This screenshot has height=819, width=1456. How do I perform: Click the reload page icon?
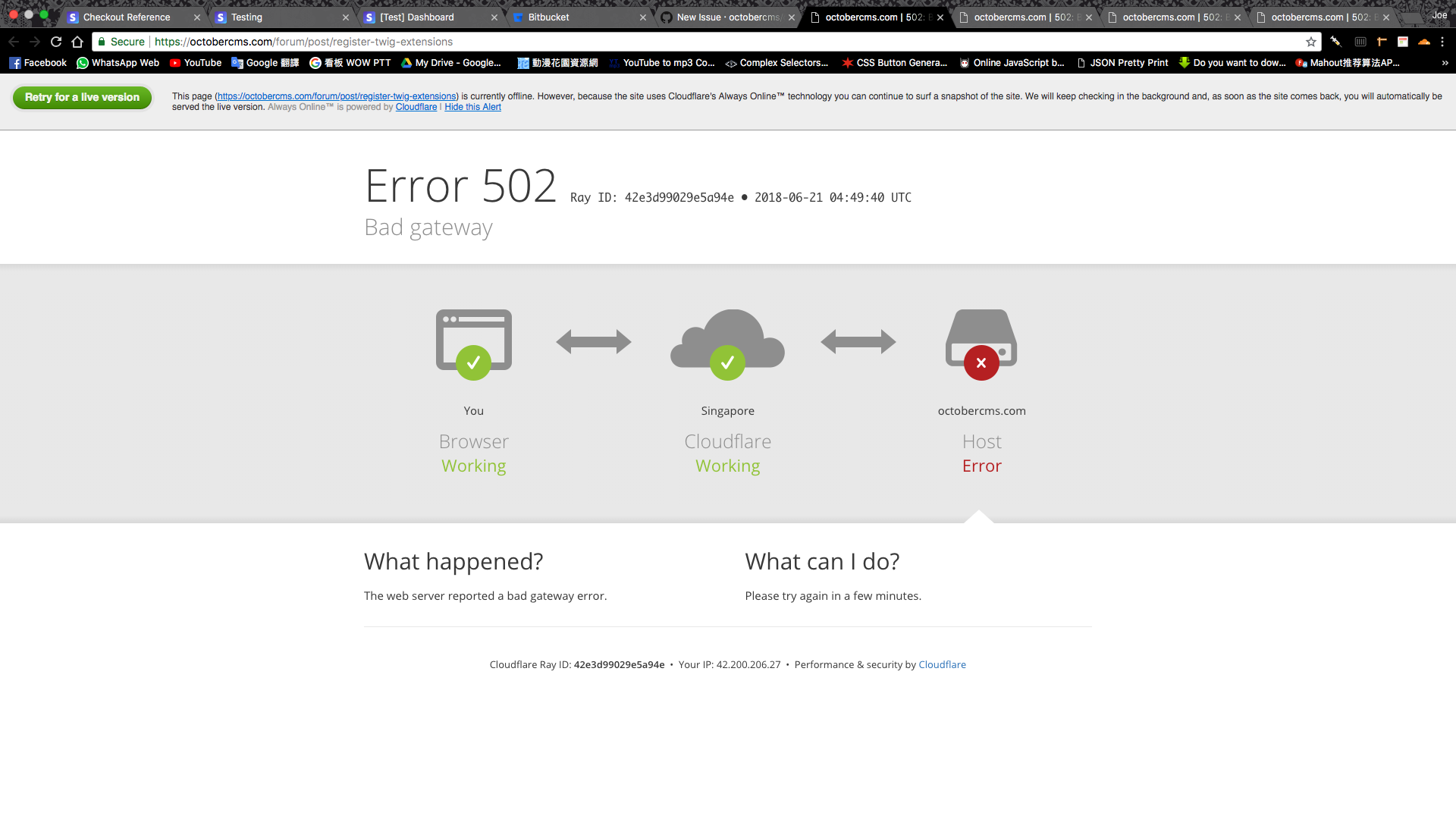pyautogui.click(x=56, y=42)
